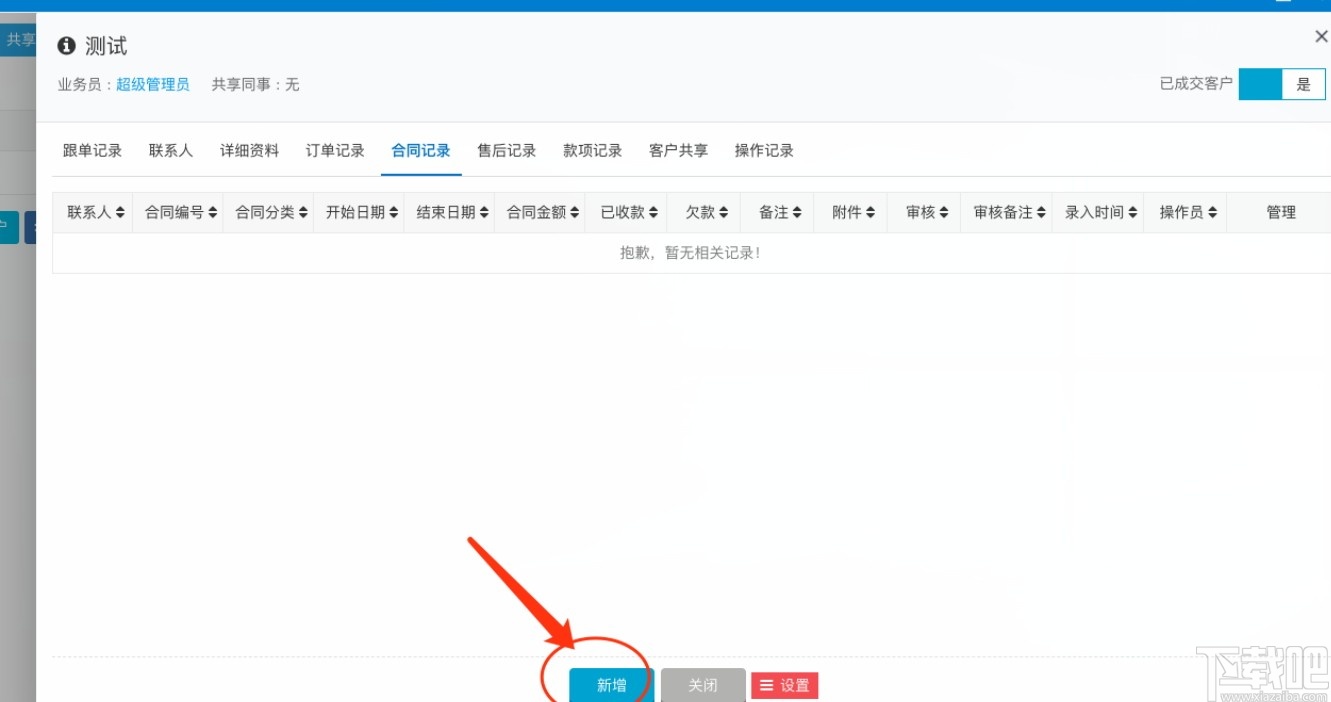The image size is (1331, 702).
Task: Switch to the 客户共享 tab
Action: pyautogui.click(x=679, y=149)
